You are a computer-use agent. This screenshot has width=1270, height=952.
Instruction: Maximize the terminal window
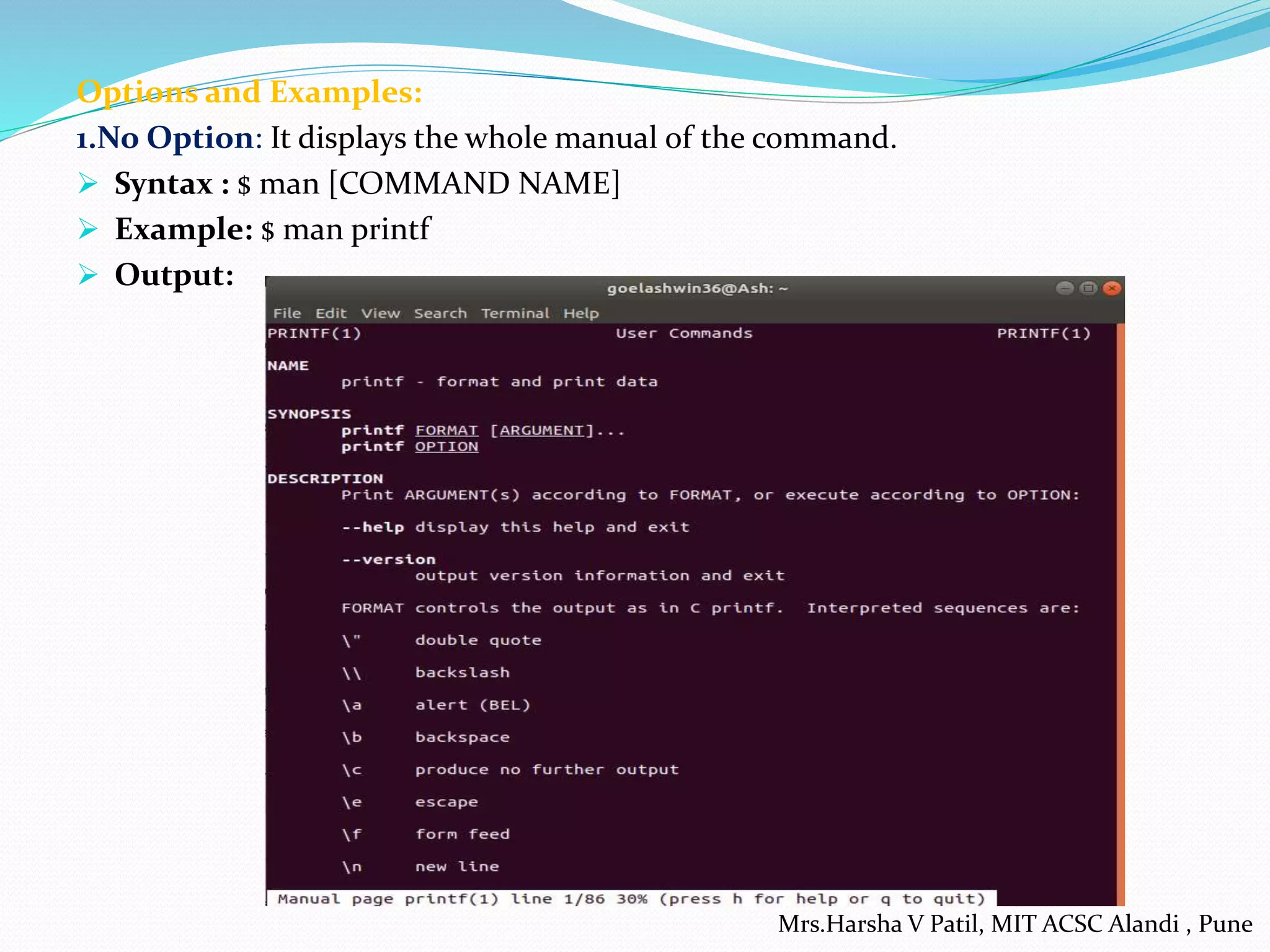point(1088,288)
